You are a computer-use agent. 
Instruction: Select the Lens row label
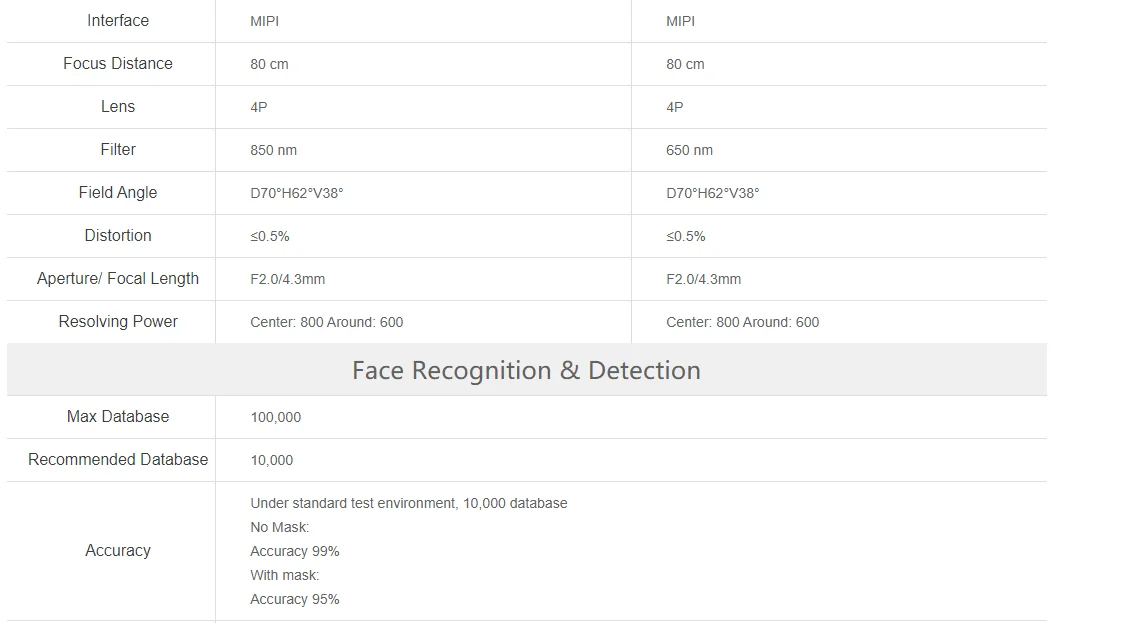[118, 107]
